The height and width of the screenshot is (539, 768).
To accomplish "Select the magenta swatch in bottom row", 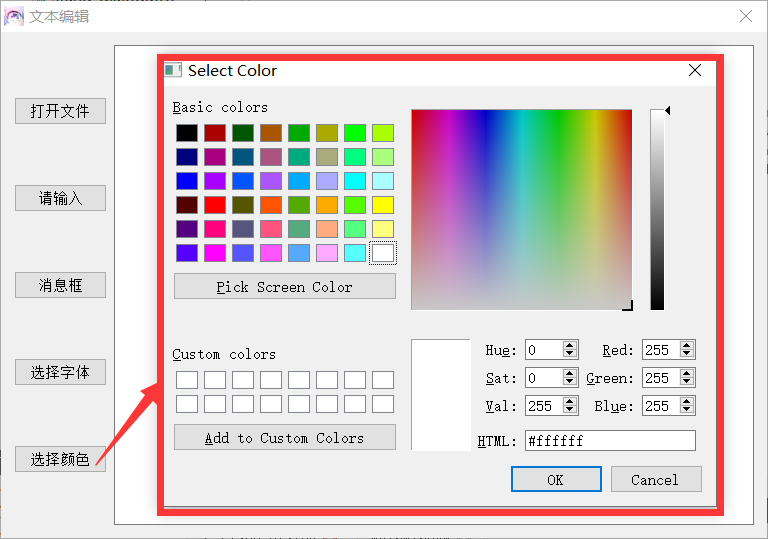I will 215,253.
